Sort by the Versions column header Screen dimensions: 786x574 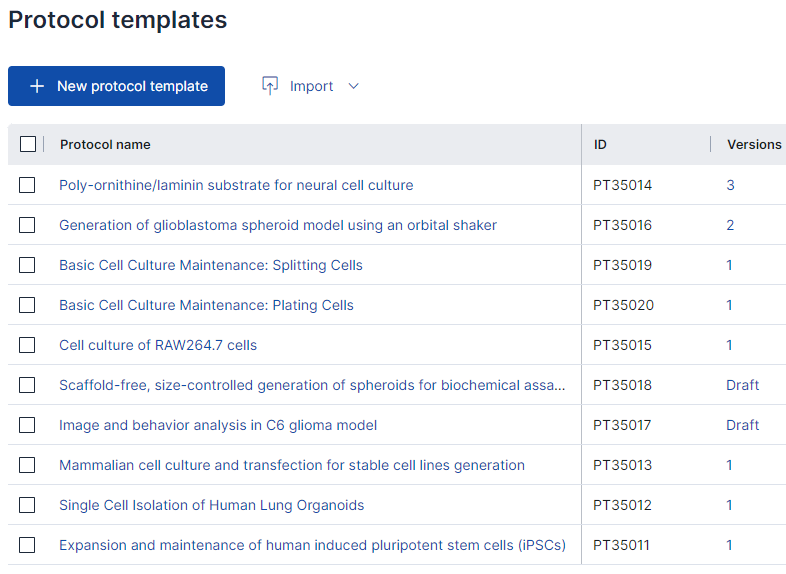click(x=754, y=144)
